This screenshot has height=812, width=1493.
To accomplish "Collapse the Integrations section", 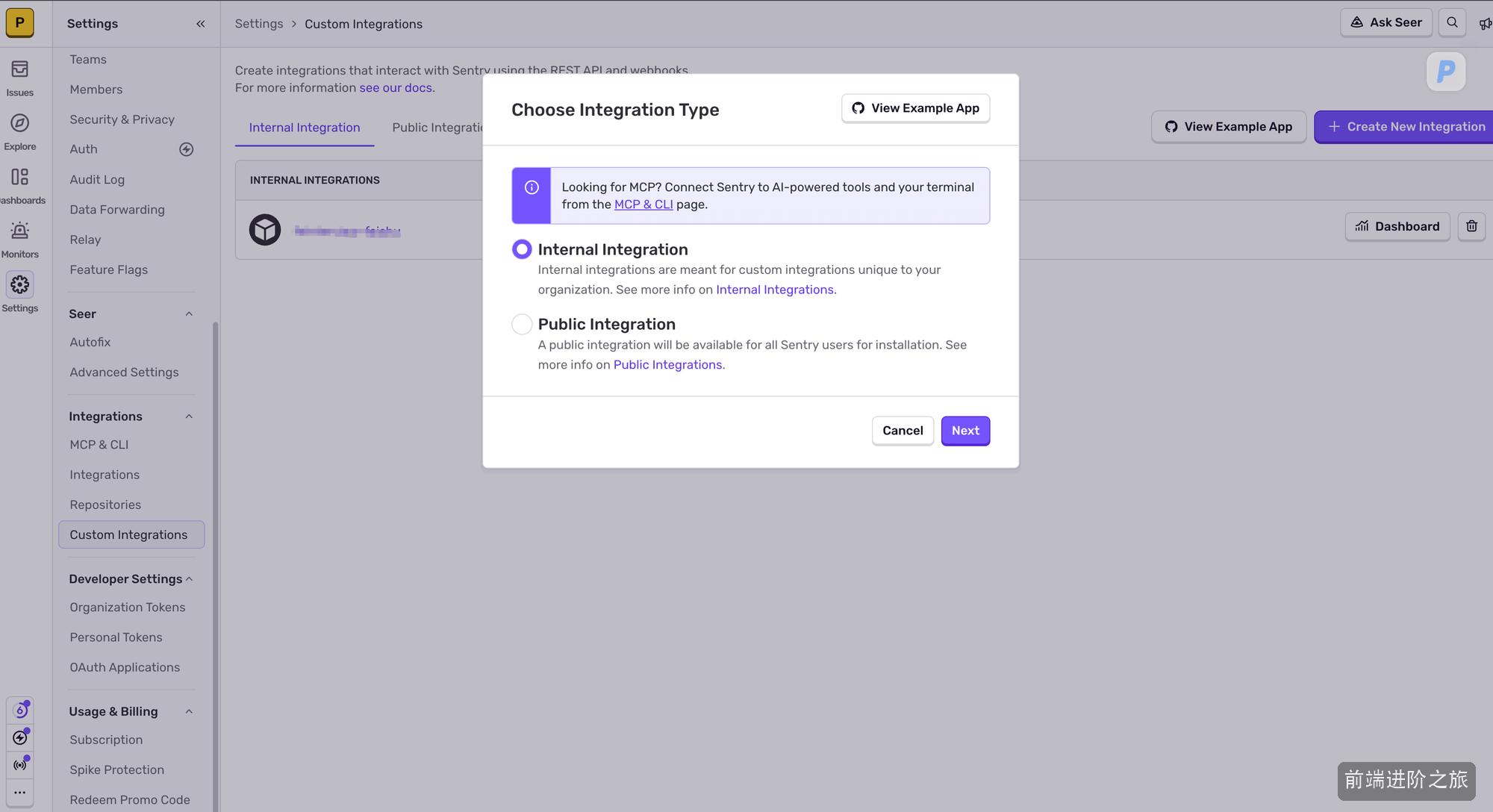I will [x=189, y=416].
